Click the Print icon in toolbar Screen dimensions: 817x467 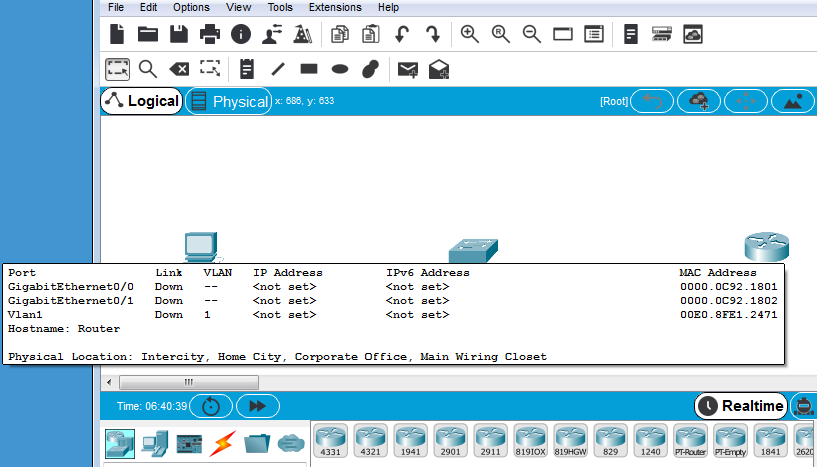210,35
